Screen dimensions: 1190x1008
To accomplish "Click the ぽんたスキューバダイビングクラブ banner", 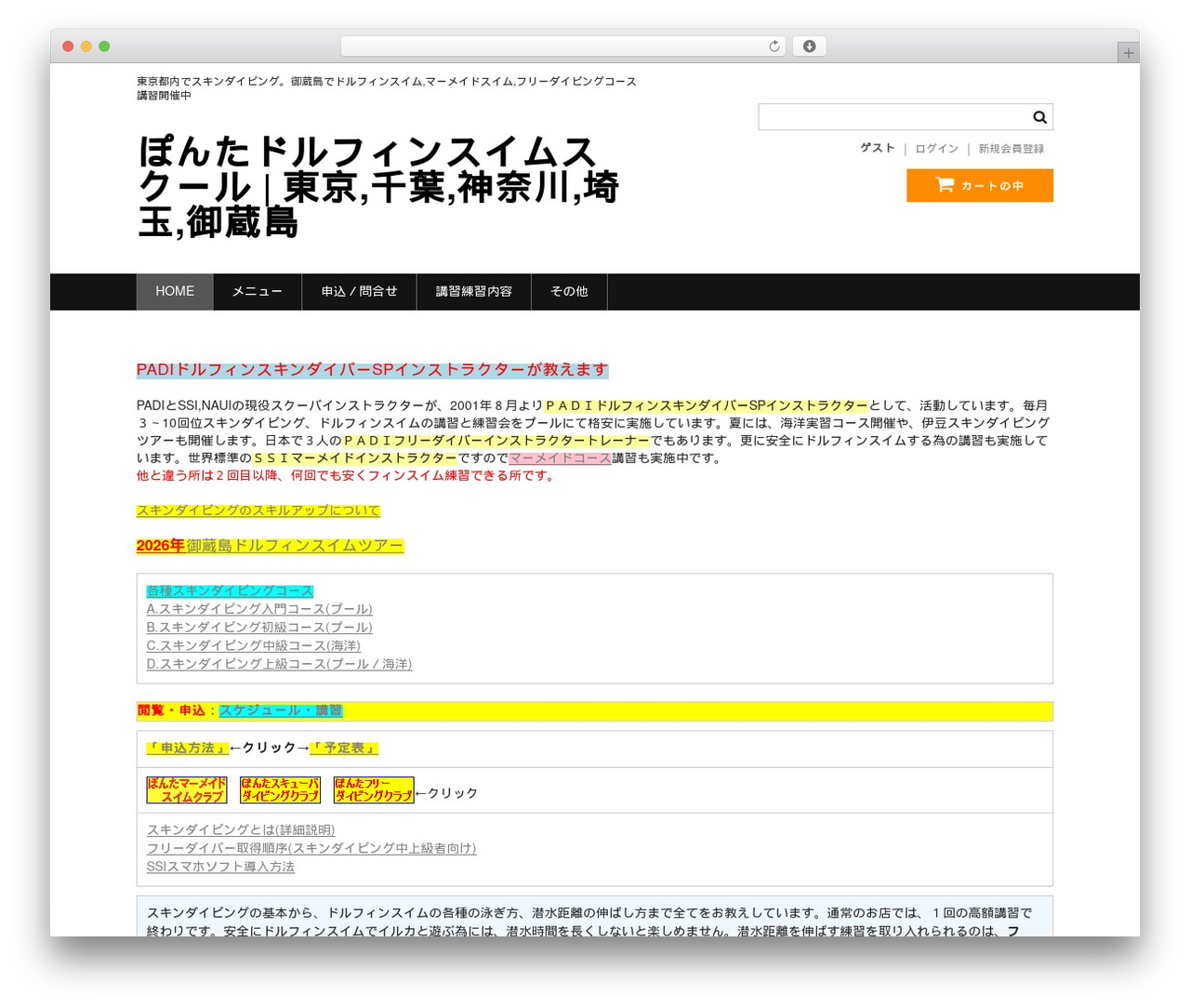I will (280, 790).
